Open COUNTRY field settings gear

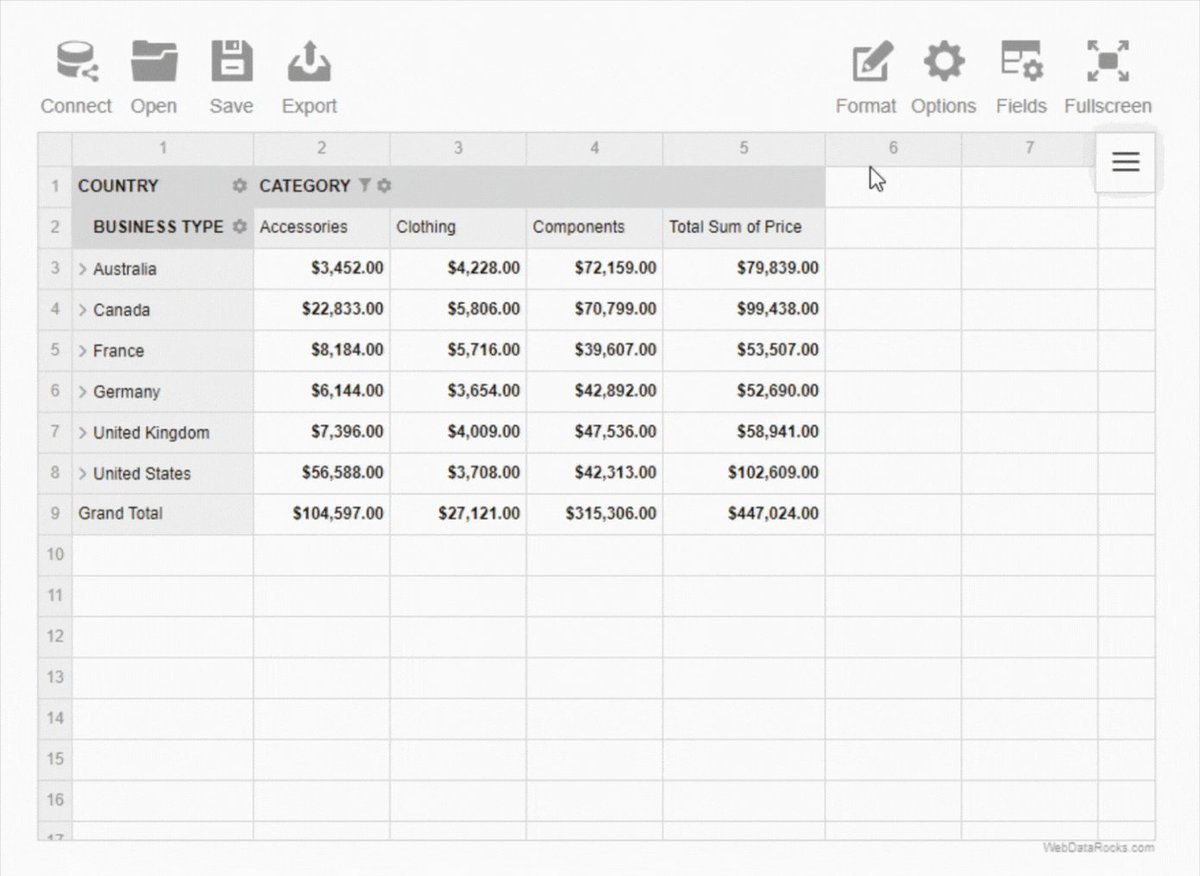coord(239,186)
